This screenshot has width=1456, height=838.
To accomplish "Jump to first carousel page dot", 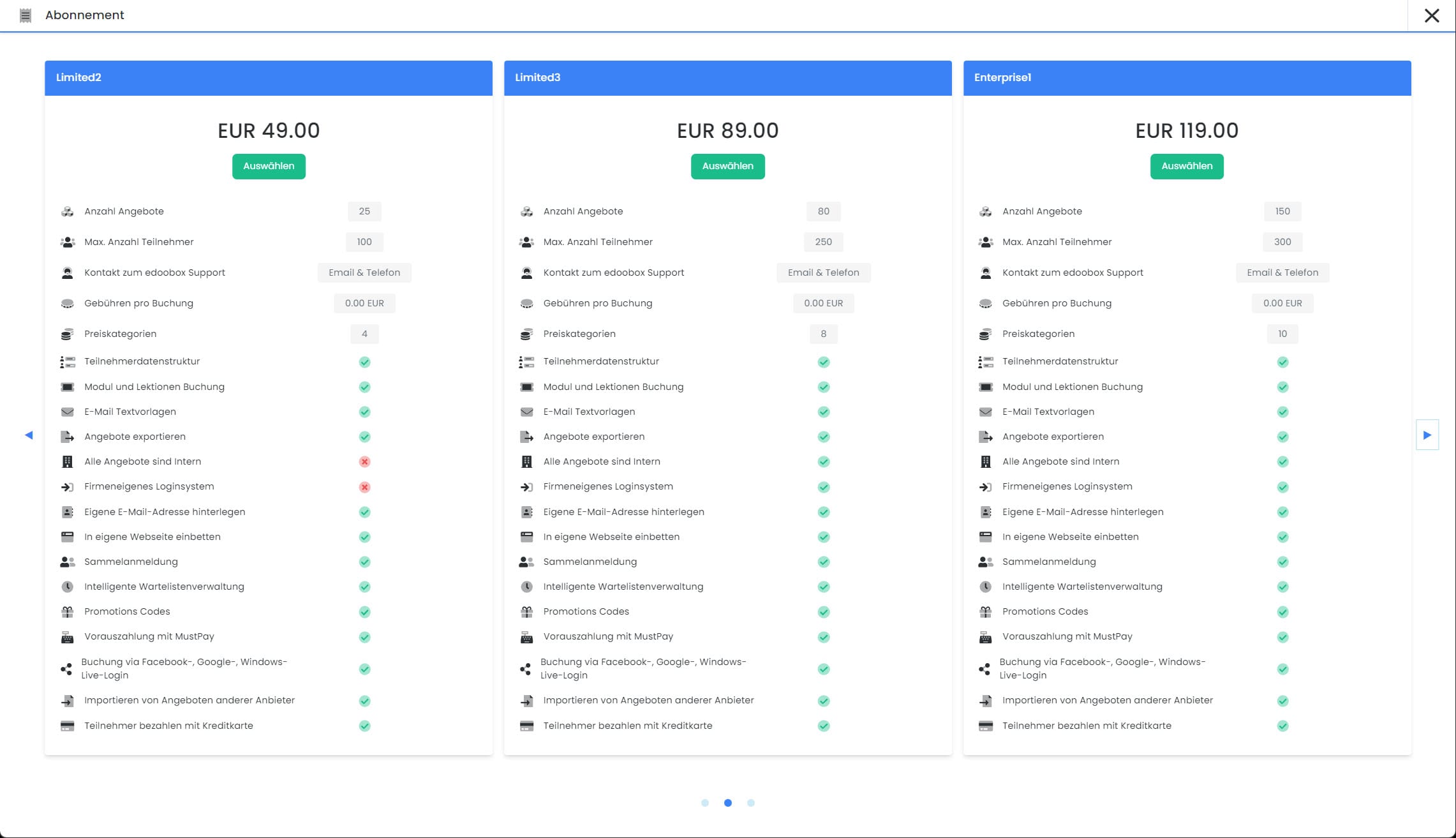I will (705, 803).
